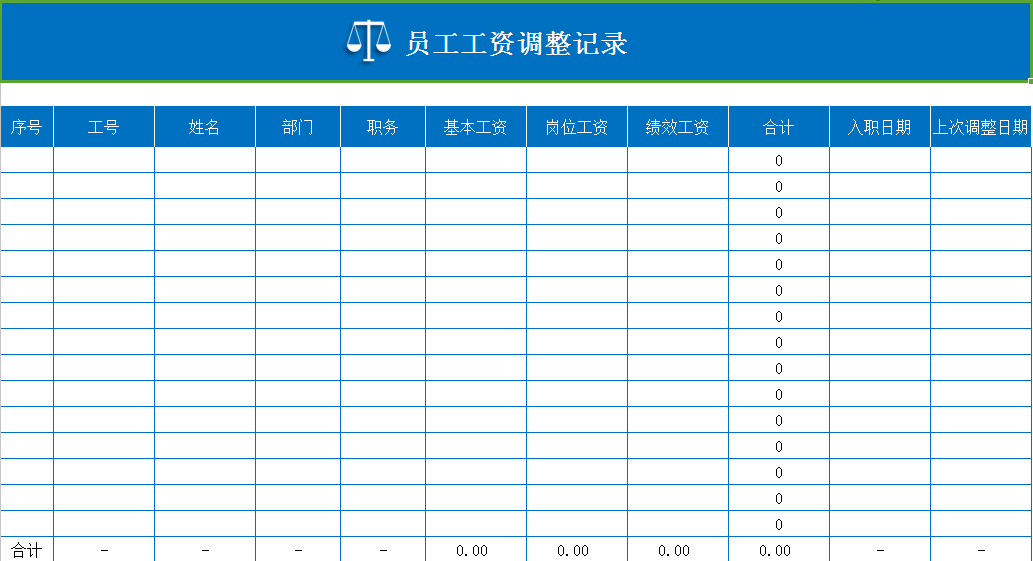Click the 基本工资 header cell

(476, 126)
